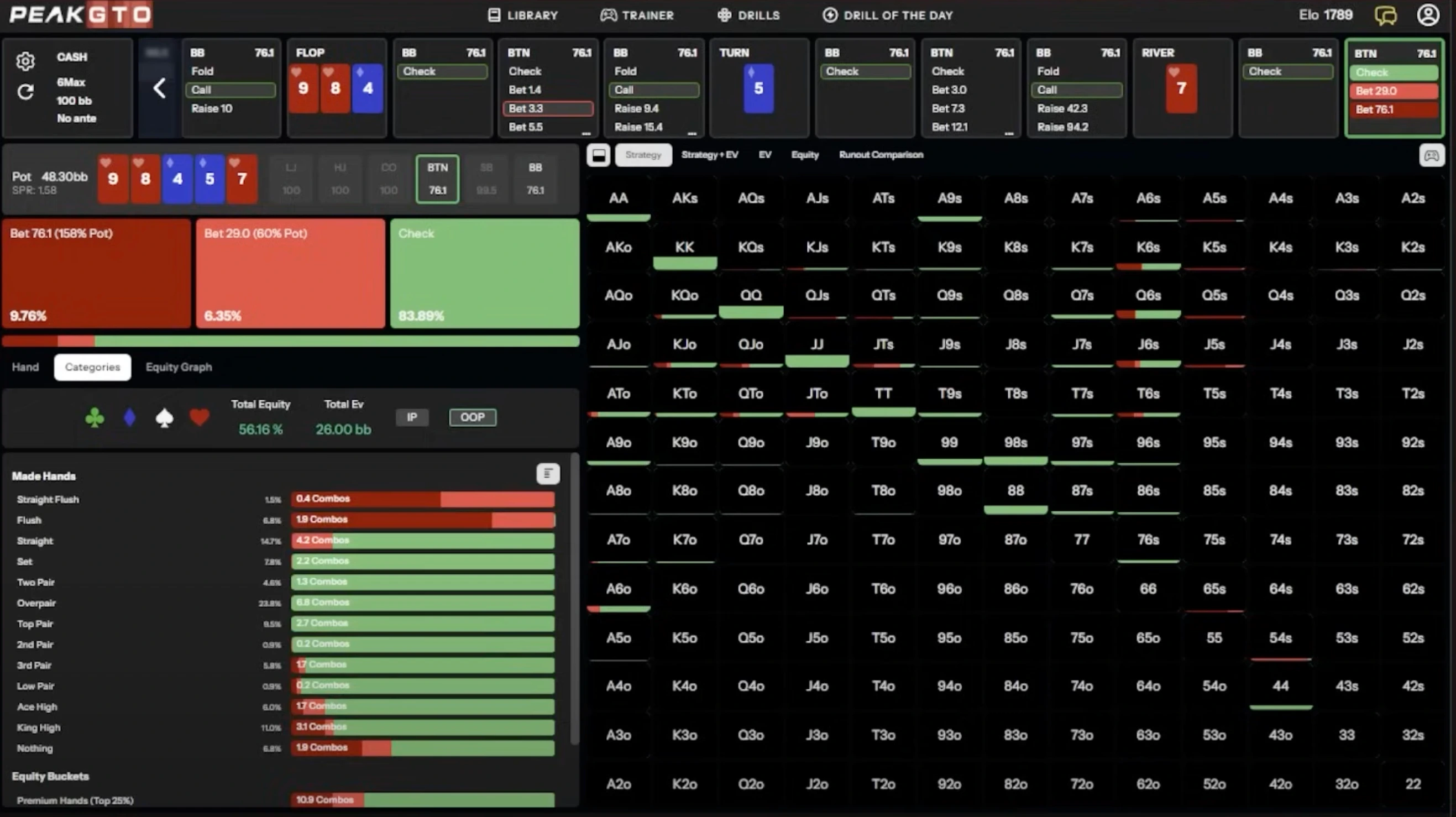The height and width of the screenshot is (817, 1456).
Task: Expand more BTN flop bet options ellipsis
Action: point(586,133)
